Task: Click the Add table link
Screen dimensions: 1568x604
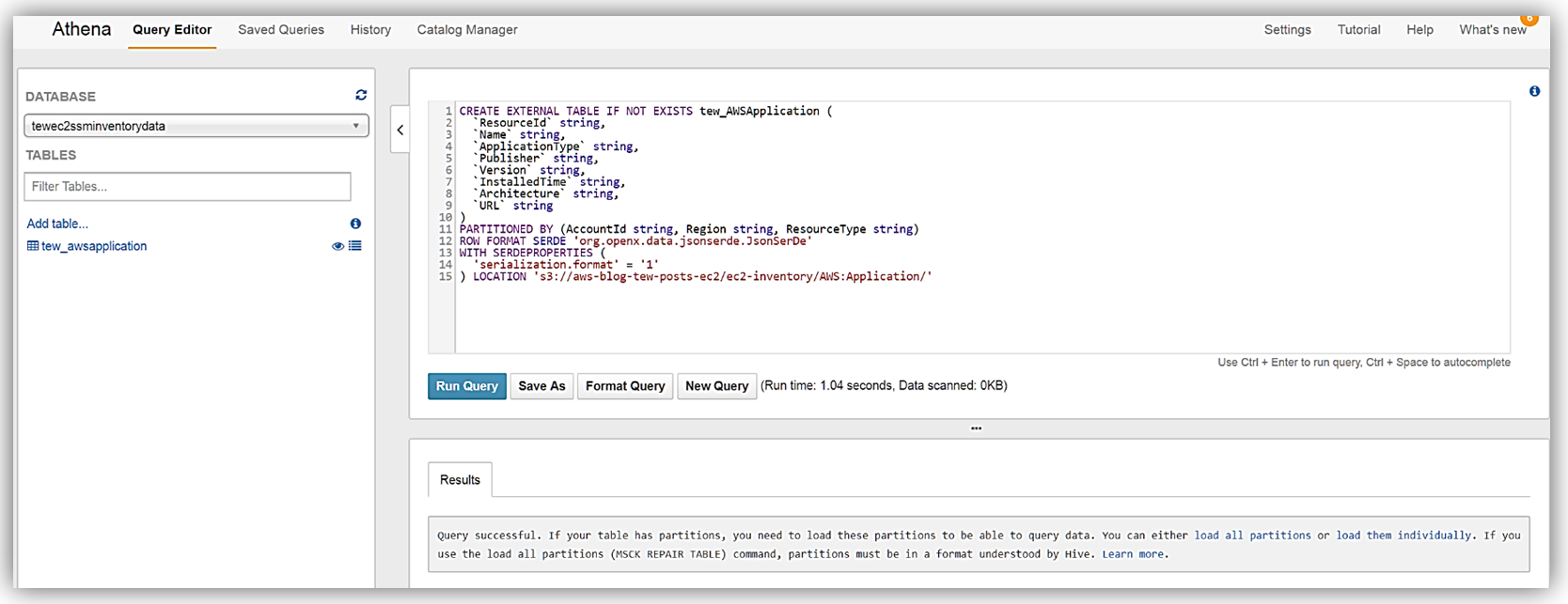Action: [57, 224]
